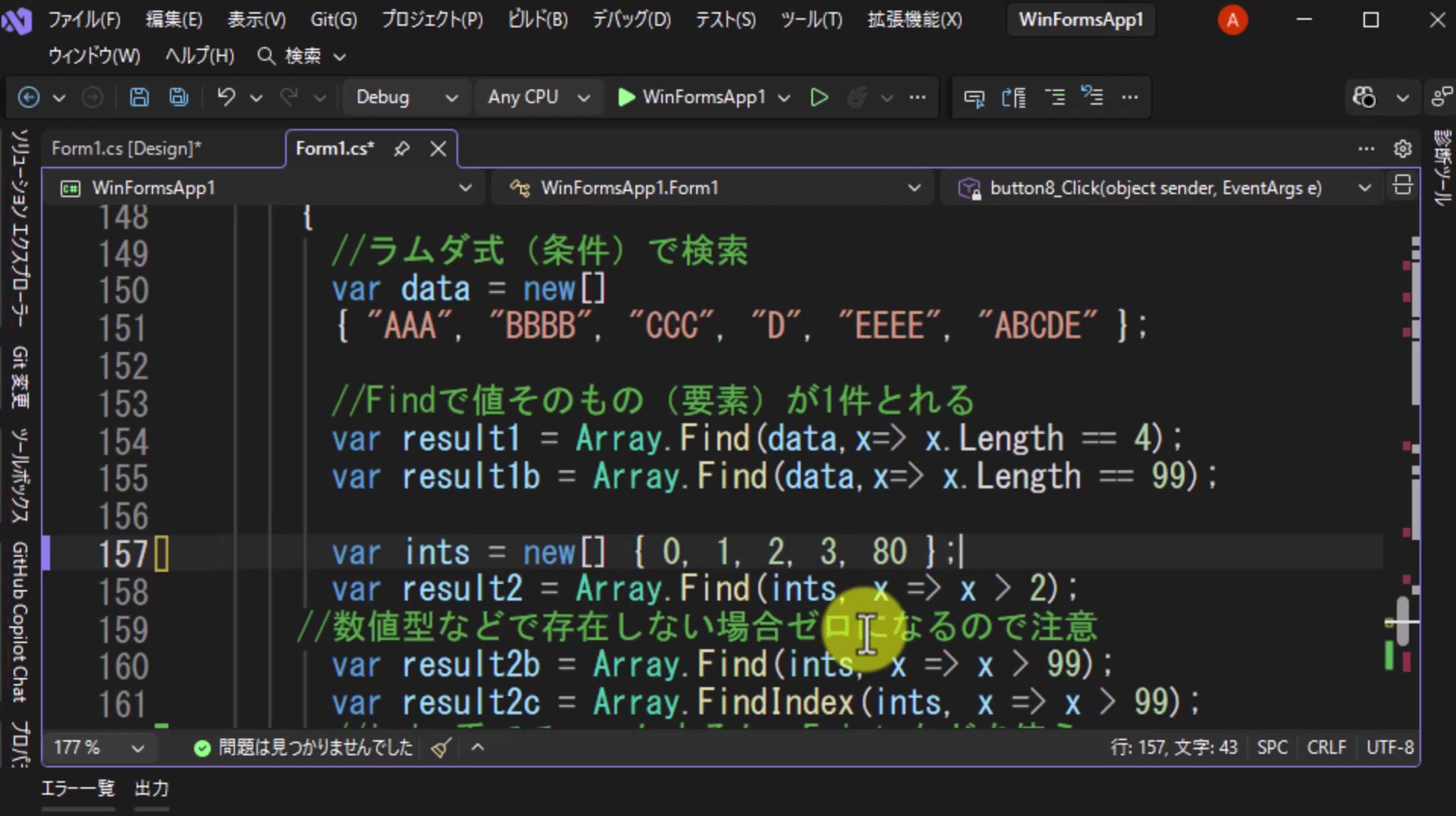Open the ソリューション エクスプローラー side tab

tap(20, 228)
